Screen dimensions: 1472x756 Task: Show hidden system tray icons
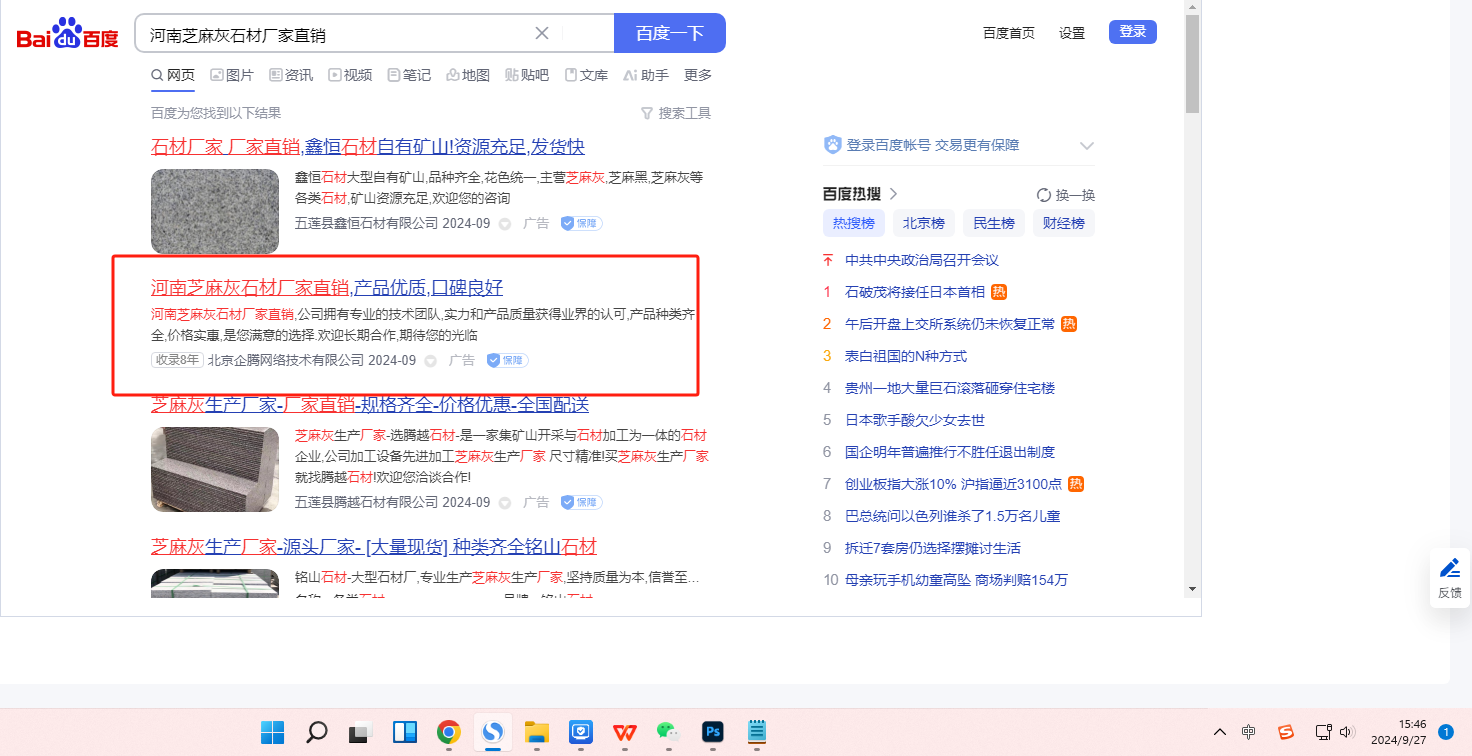pyautogui.click(x=1219, y=732)
